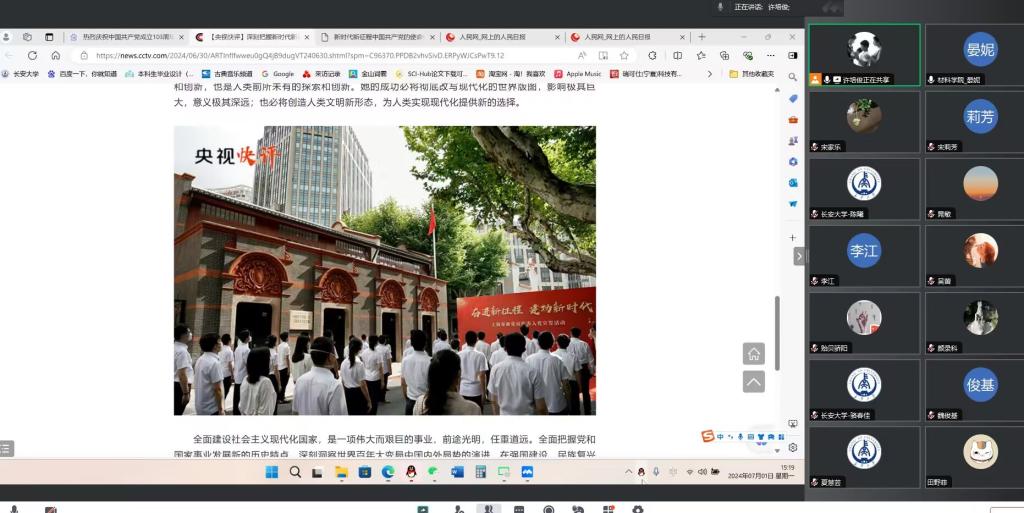Viewport: 1024px width, 513px height.
Task: Click the Sogou input method S logo
Action: pos(708,436)
